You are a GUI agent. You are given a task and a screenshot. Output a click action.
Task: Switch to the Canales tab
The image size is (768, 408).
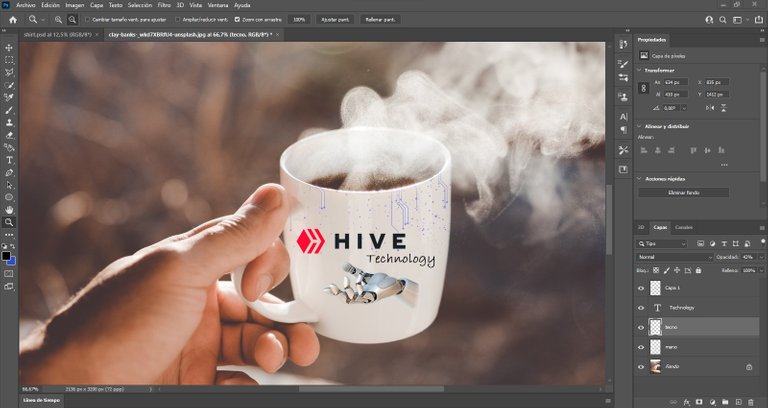(684, 227)
